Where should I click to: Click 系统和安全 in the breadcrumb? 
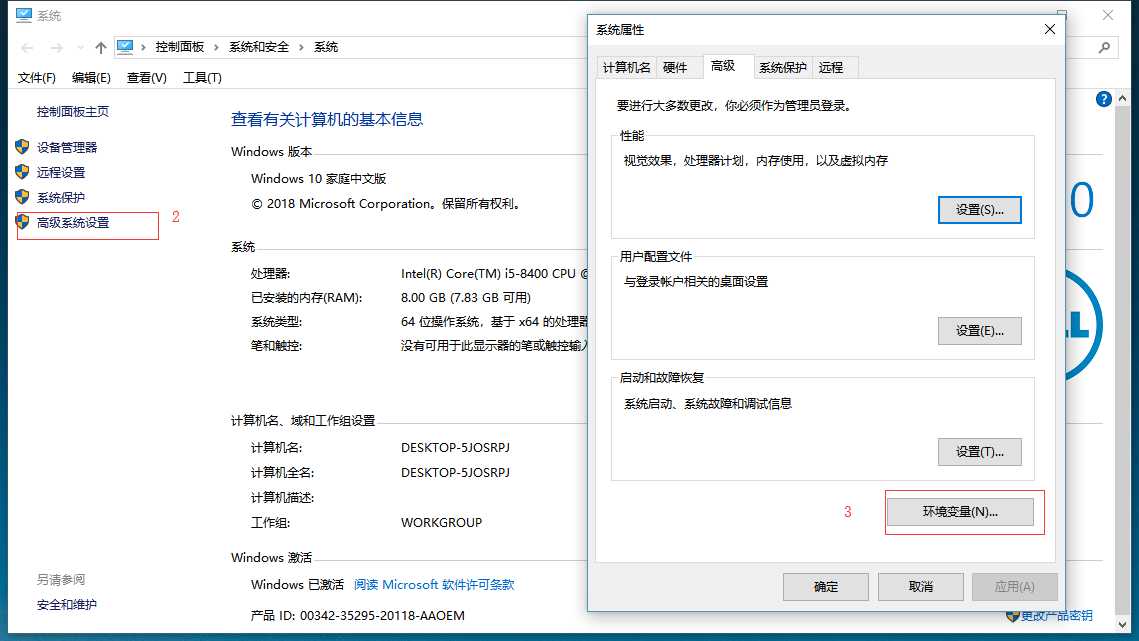tap(259, 47)
